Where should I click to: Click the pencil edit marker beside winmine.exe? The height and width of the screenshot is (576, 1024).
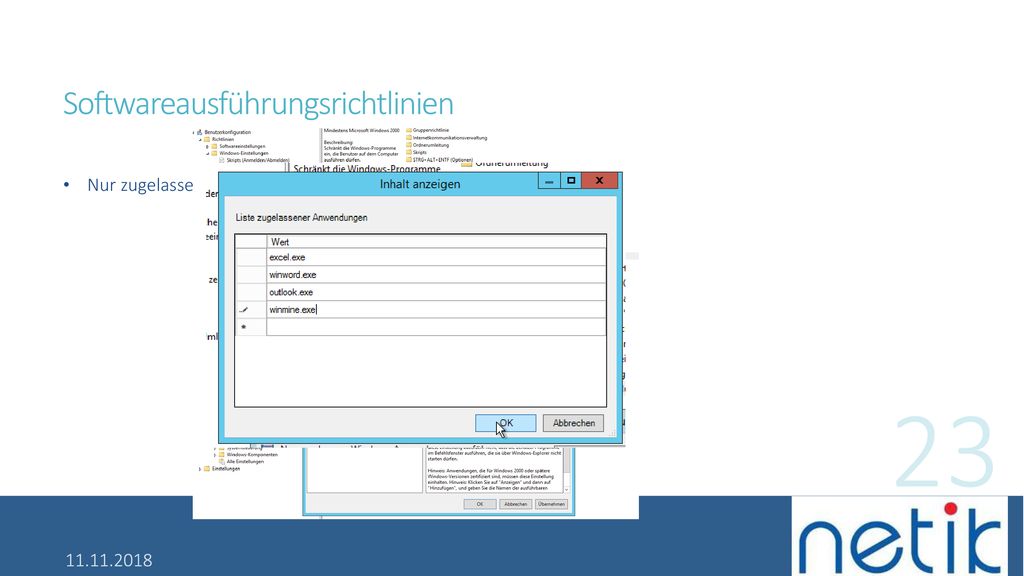click(244, 310)
